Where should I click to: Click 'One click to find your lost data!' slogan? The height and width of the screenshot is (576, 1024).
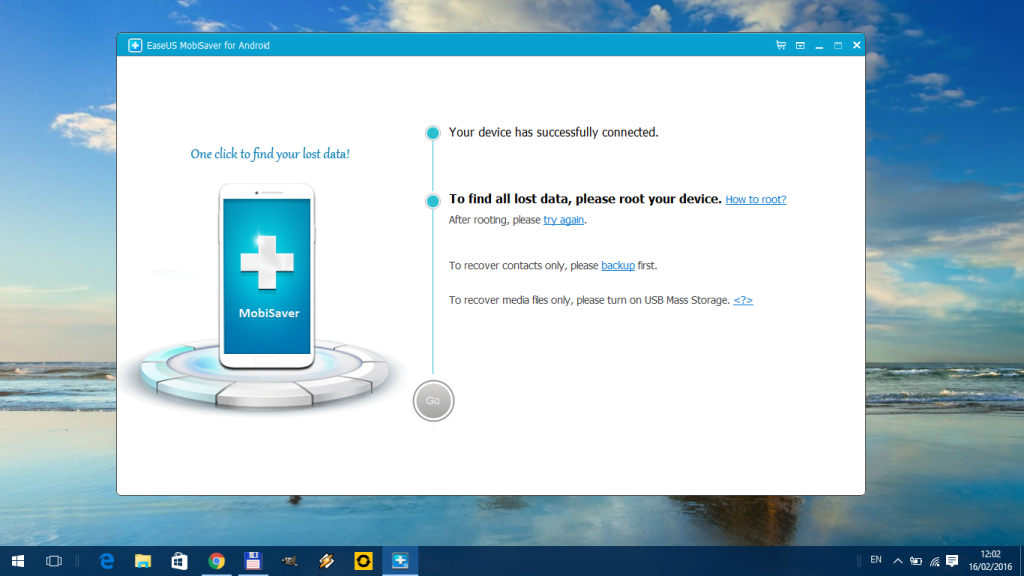(270, 154)
